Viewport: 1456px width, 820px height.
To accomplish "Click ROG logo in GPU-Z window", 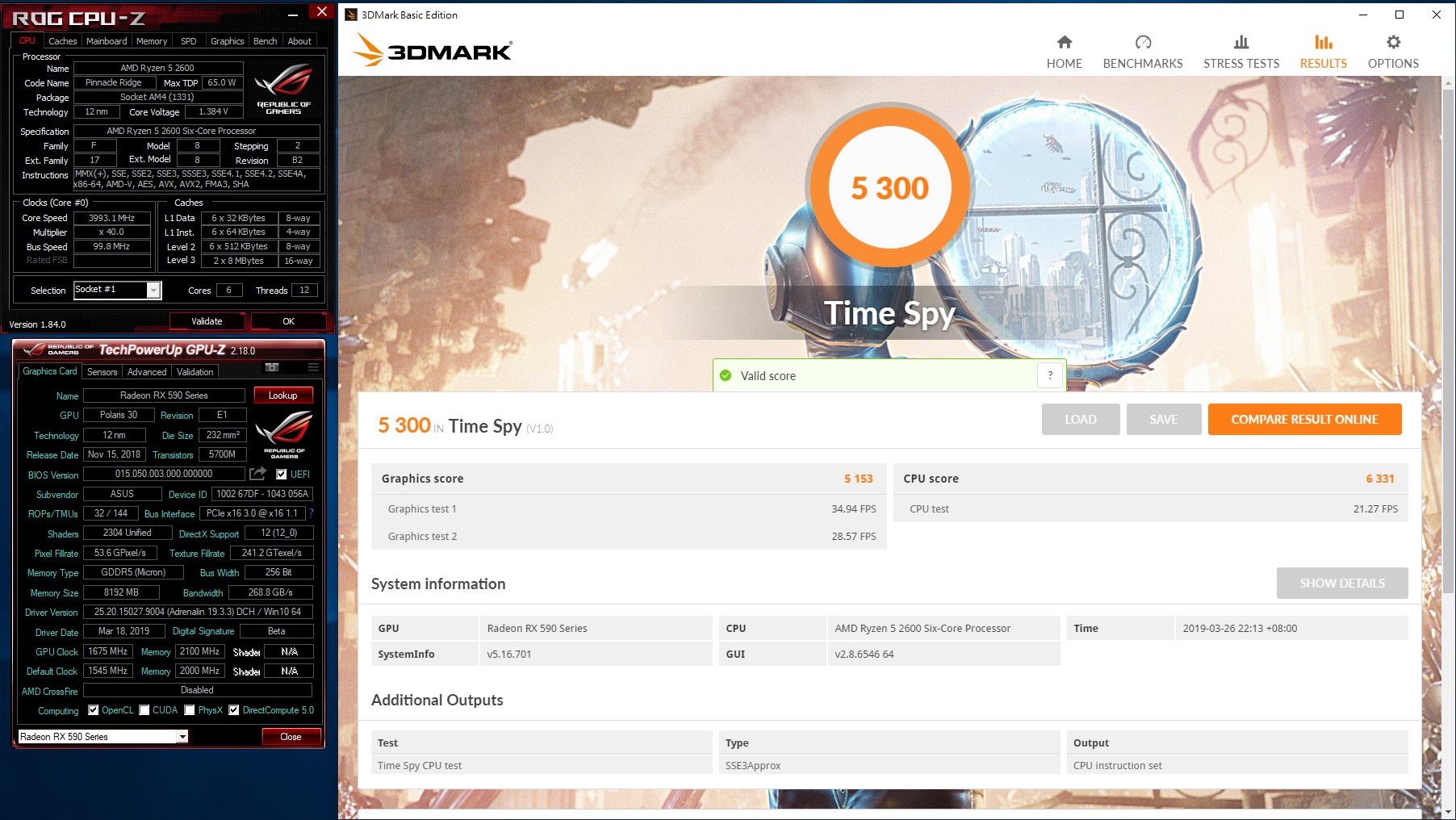I will 284,433.
